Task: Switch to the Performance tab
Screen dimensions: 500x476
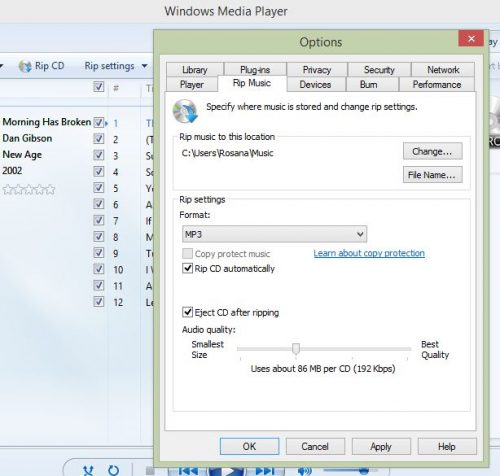Action: [437, 84]
